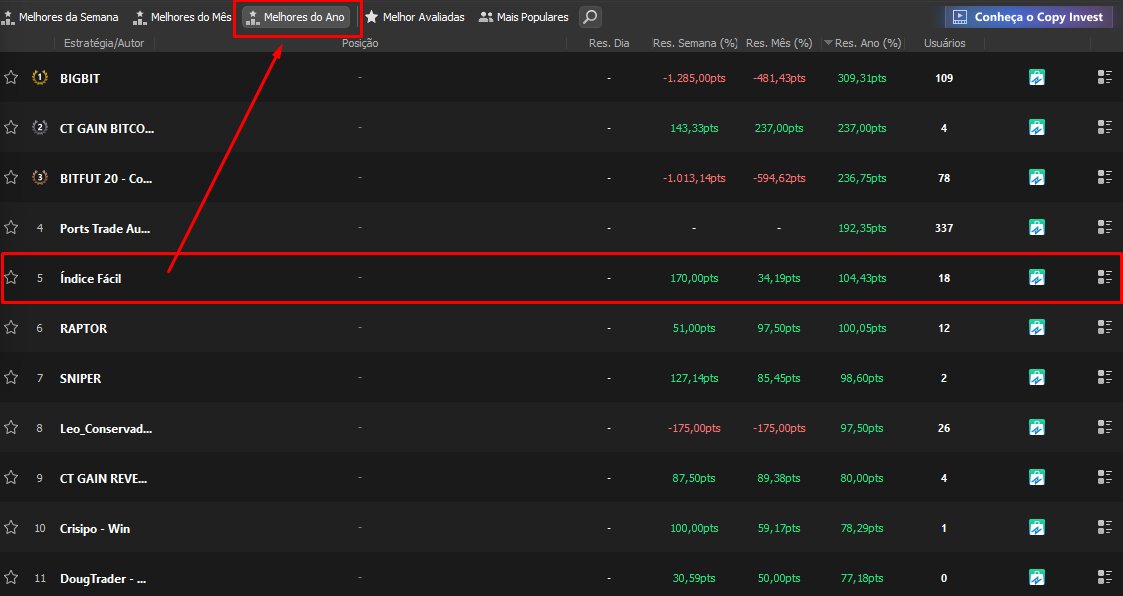Favorite the SNIPER strategy star
This screenshot has width=1123, height=596.
click(x=11, y=378)
